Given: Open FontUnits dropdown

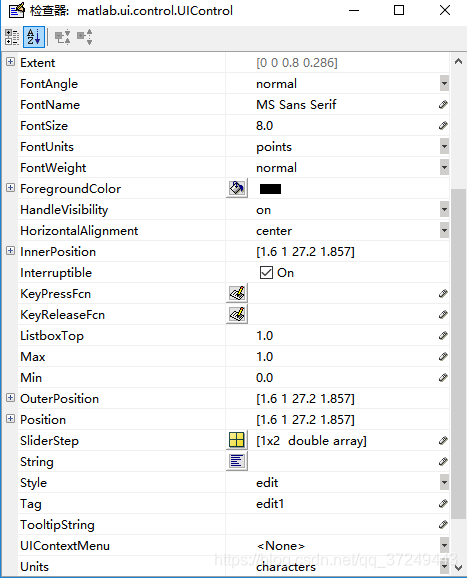Looking at the screenshot, I should 444,147.
